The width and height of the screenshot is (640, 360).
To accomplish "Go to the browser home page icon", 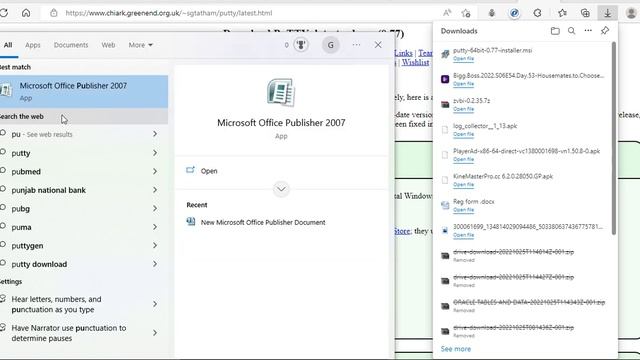I will (26, 13).
